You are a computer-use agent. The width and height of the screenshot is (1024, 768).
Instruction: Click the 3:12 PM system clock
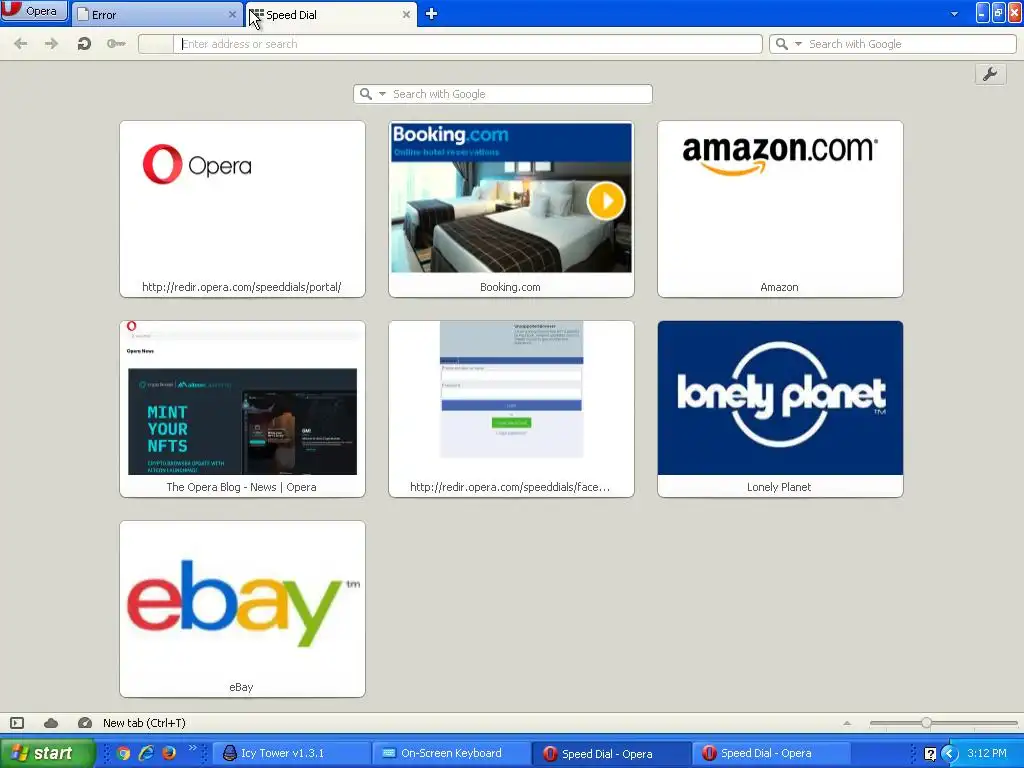[x=987, y=753]
